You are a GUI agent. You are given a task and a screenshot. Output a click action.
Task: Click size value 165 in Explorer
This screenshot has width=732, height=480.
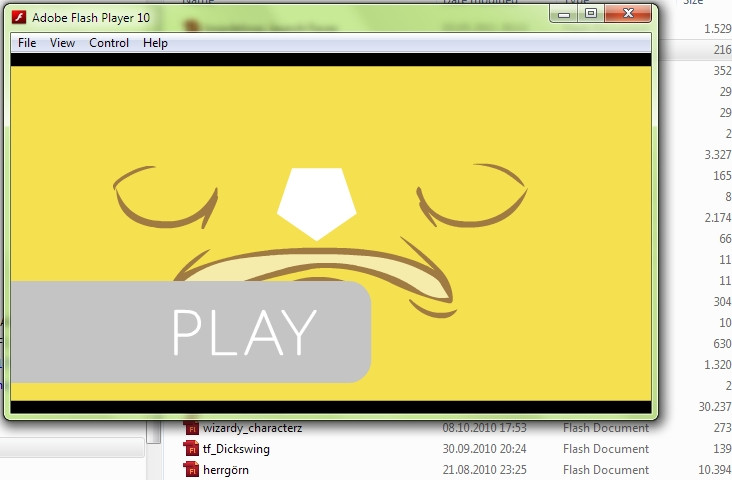(722, 176)
